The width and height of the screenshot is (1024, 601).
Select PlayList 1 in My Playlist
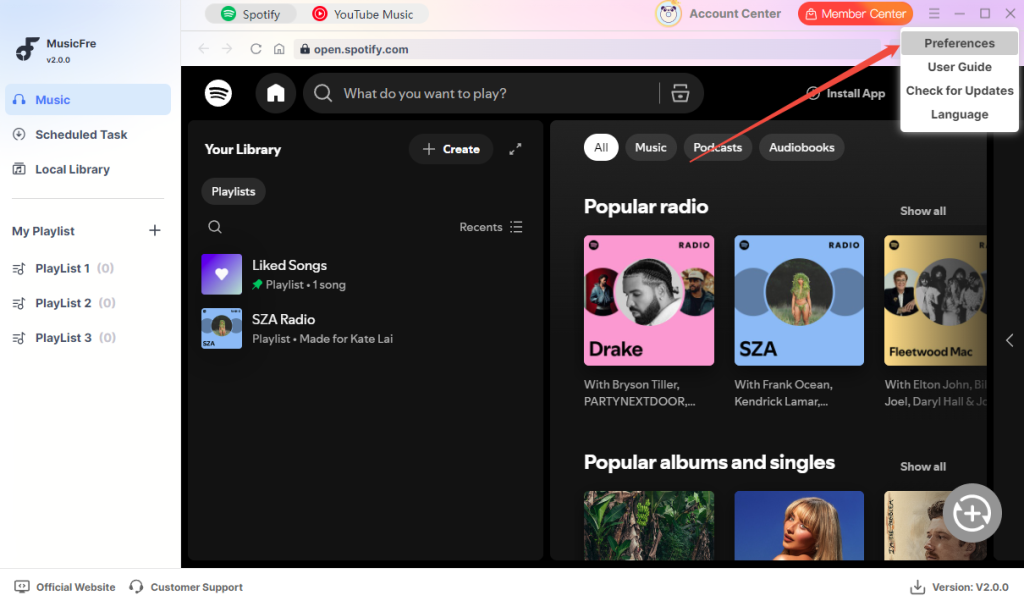tap(63, 268)
